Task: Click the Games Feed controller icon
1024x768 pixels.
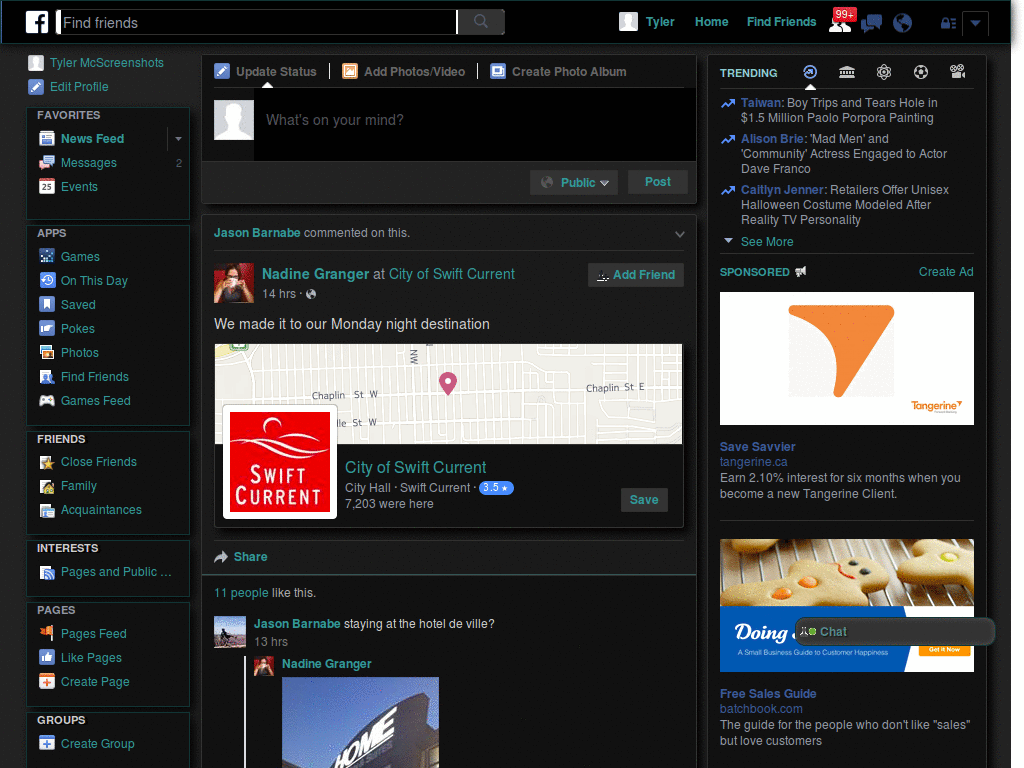Action: click(x=47, y=400)
